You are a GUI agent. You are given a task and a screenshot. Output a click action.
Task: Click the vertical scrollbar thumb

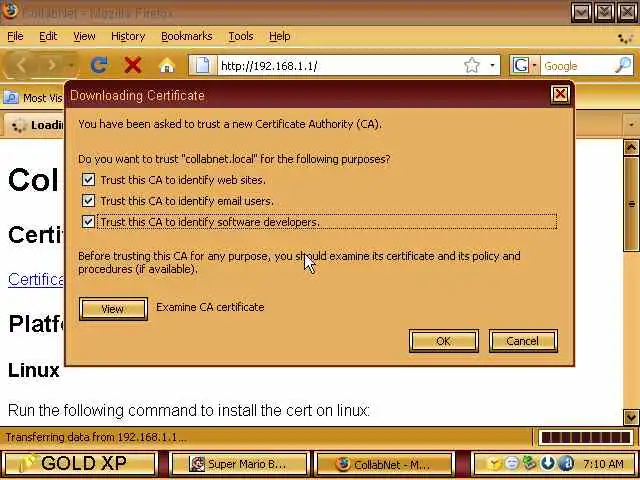point(631,204)
